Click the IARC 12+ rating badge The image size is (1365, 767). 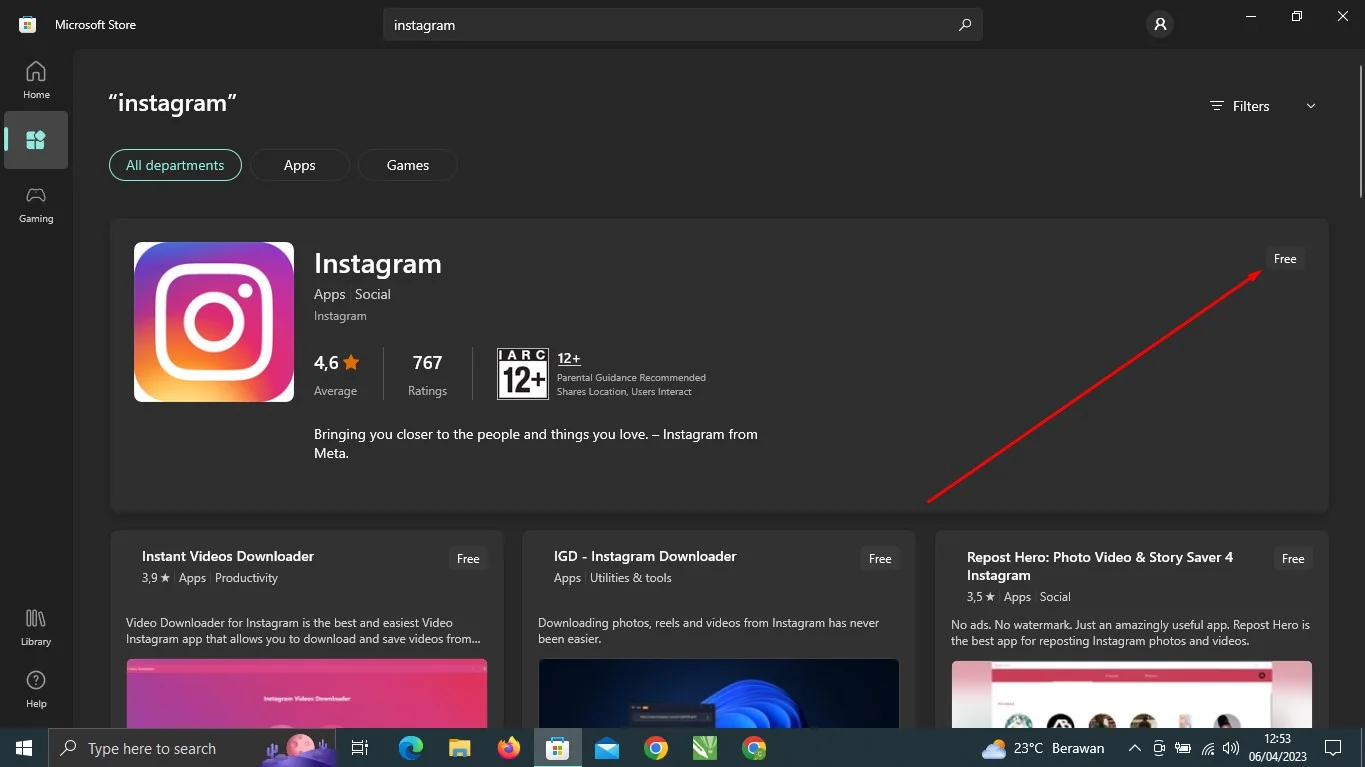(x=523, y=374)
